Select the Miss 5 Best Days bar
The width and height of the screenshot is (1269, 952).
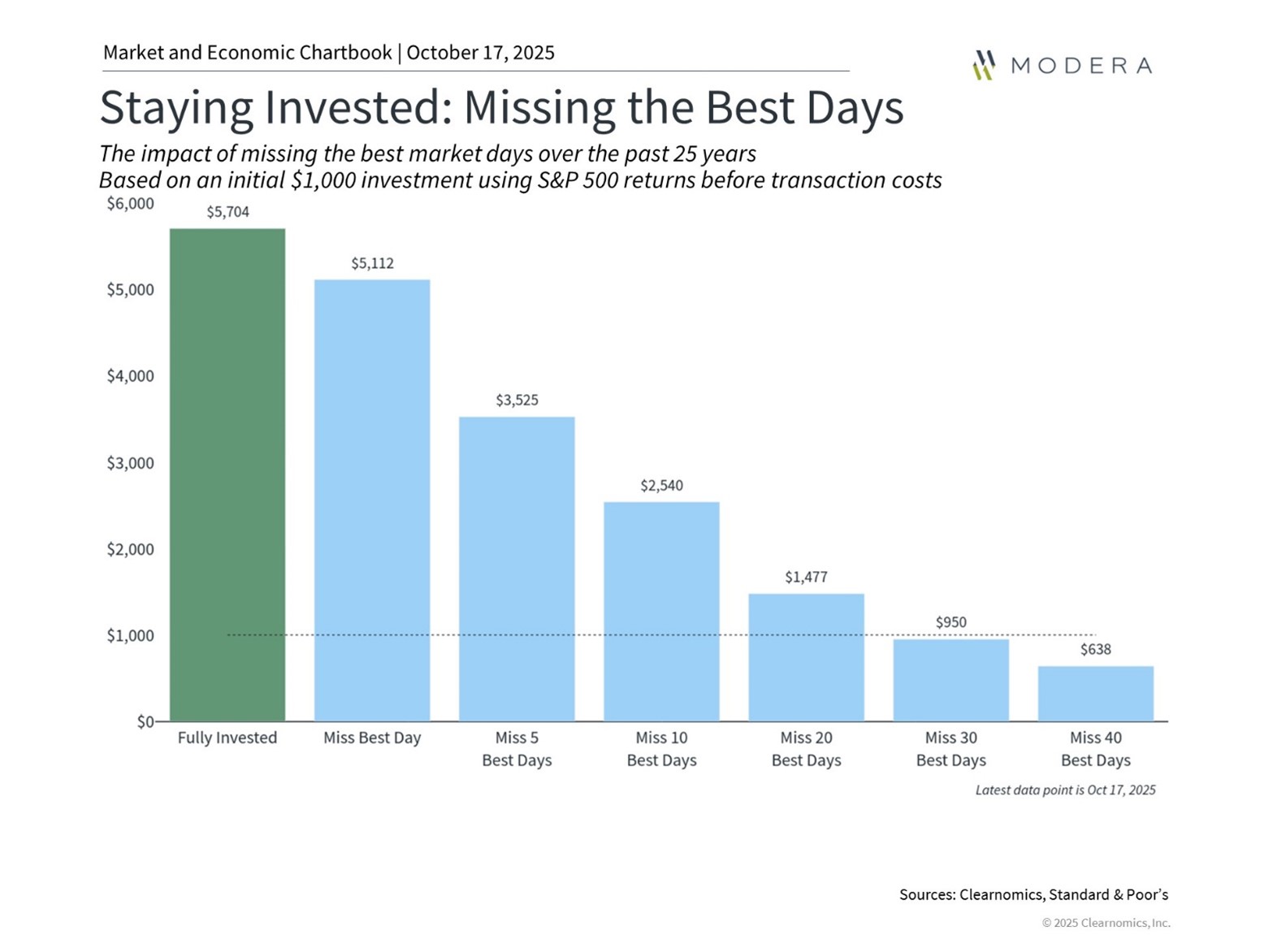[x=517, y=569]
